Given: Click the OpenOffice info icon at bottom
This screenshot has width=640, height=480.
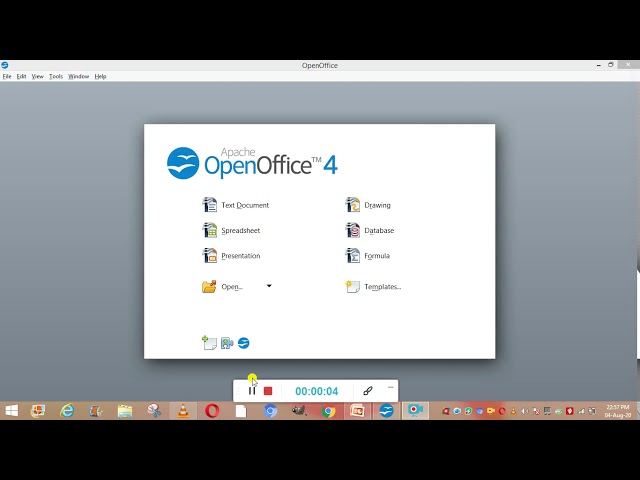Looking at the screenshot, I should pos(244,343).
